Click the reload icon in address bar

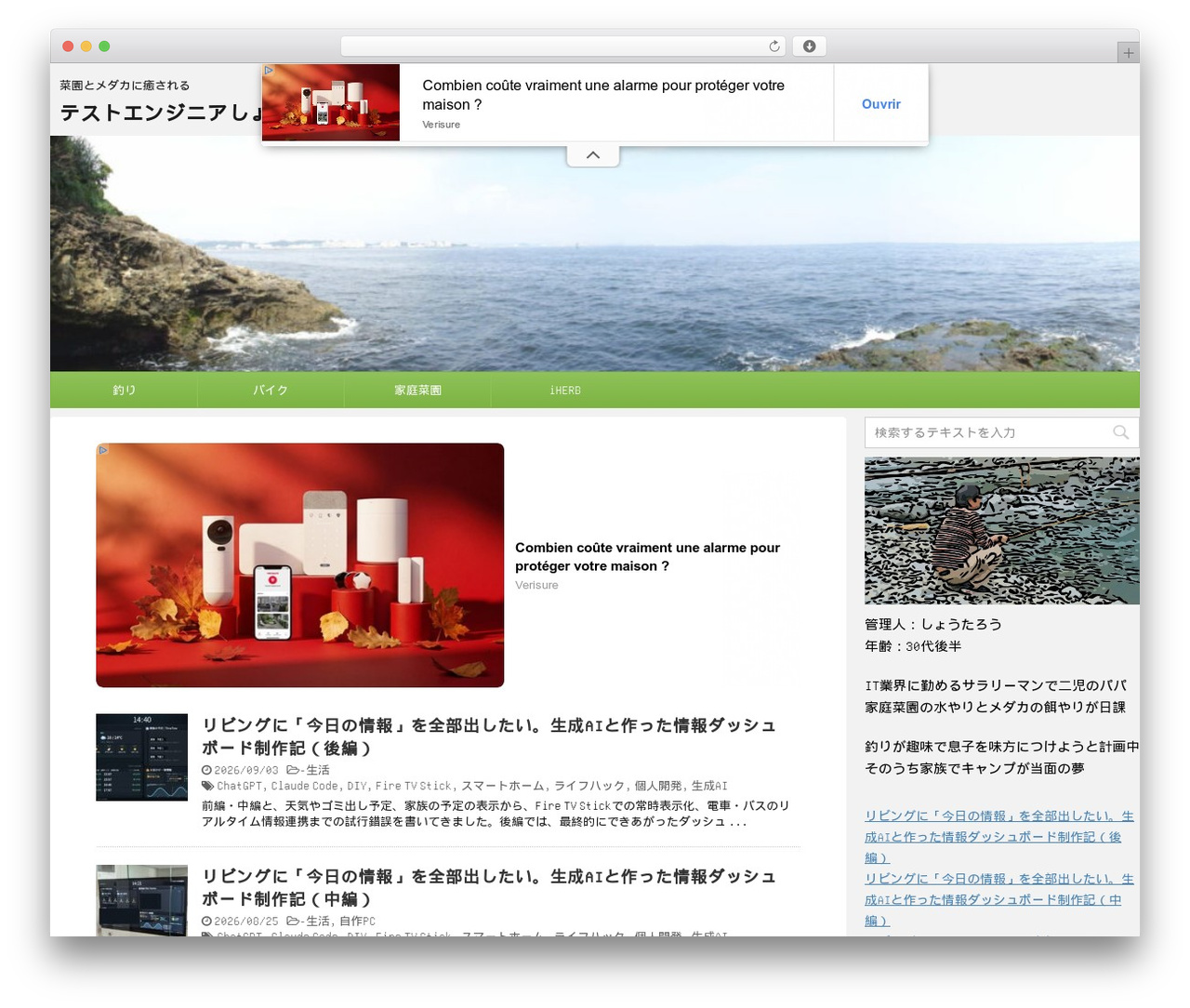[774, 46]
